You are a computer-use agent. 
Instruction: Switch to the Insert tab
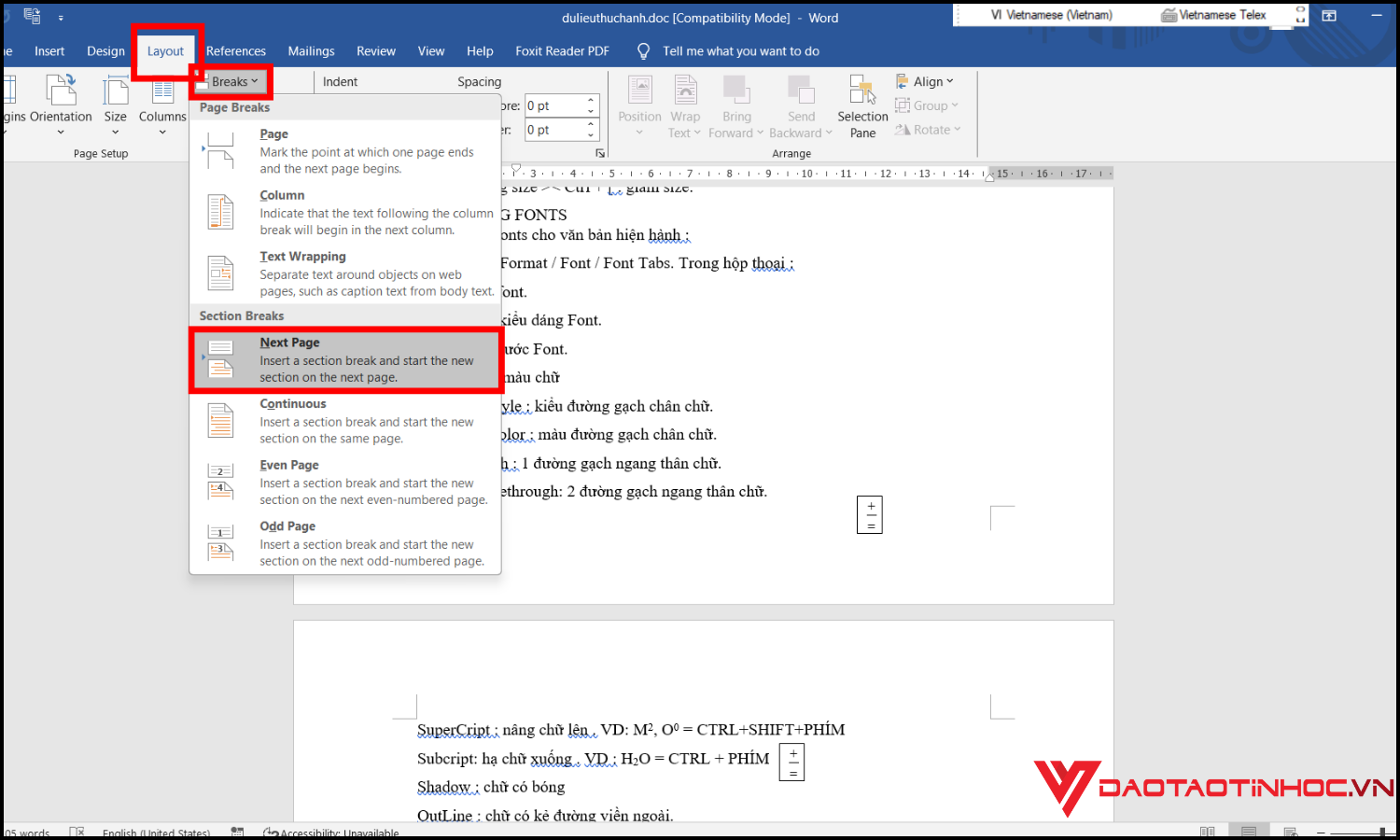click(x=49, y=51)
